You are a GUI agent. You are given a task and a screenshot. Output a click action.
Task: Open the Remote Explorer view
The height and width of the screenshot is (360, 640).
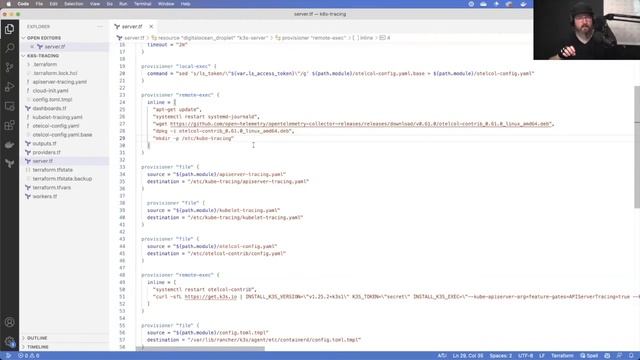pos(9,106)
